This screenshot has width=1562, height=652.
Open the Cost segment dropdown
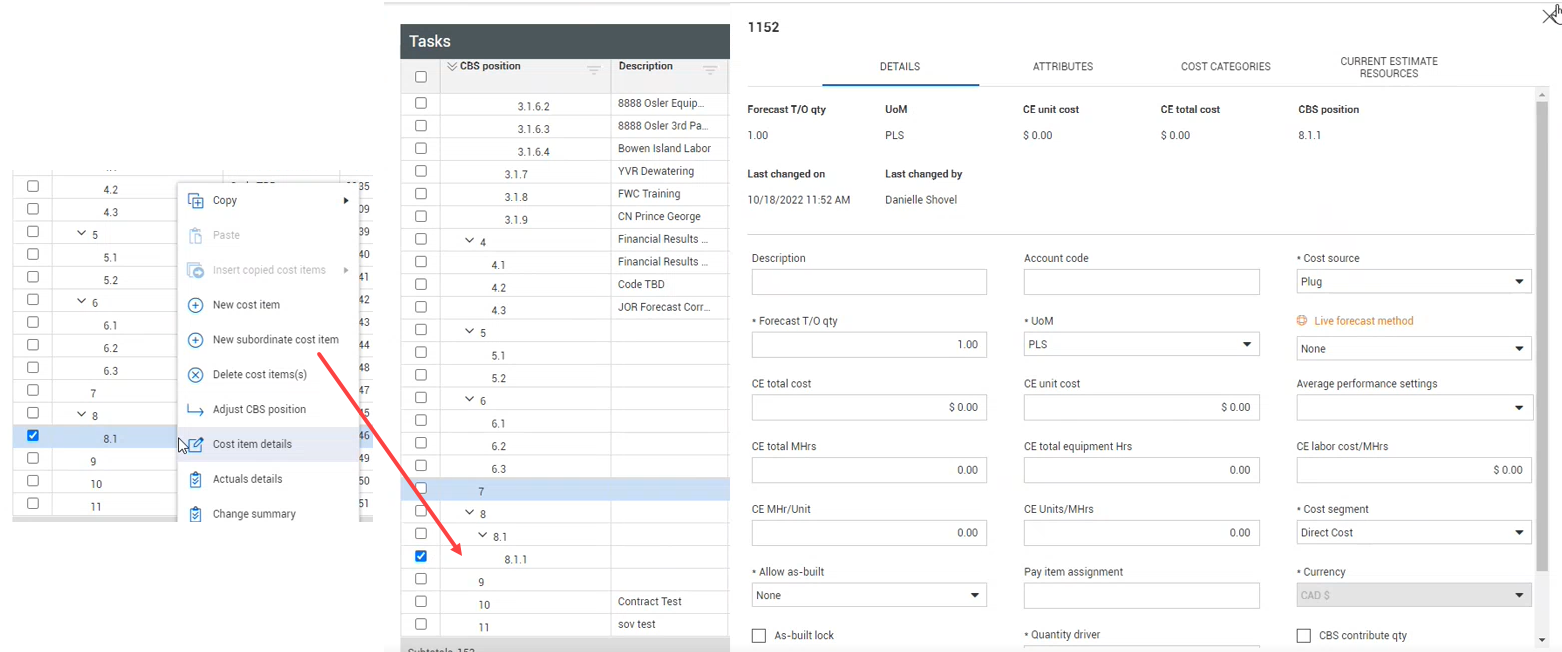click(x=1414, y=533)
